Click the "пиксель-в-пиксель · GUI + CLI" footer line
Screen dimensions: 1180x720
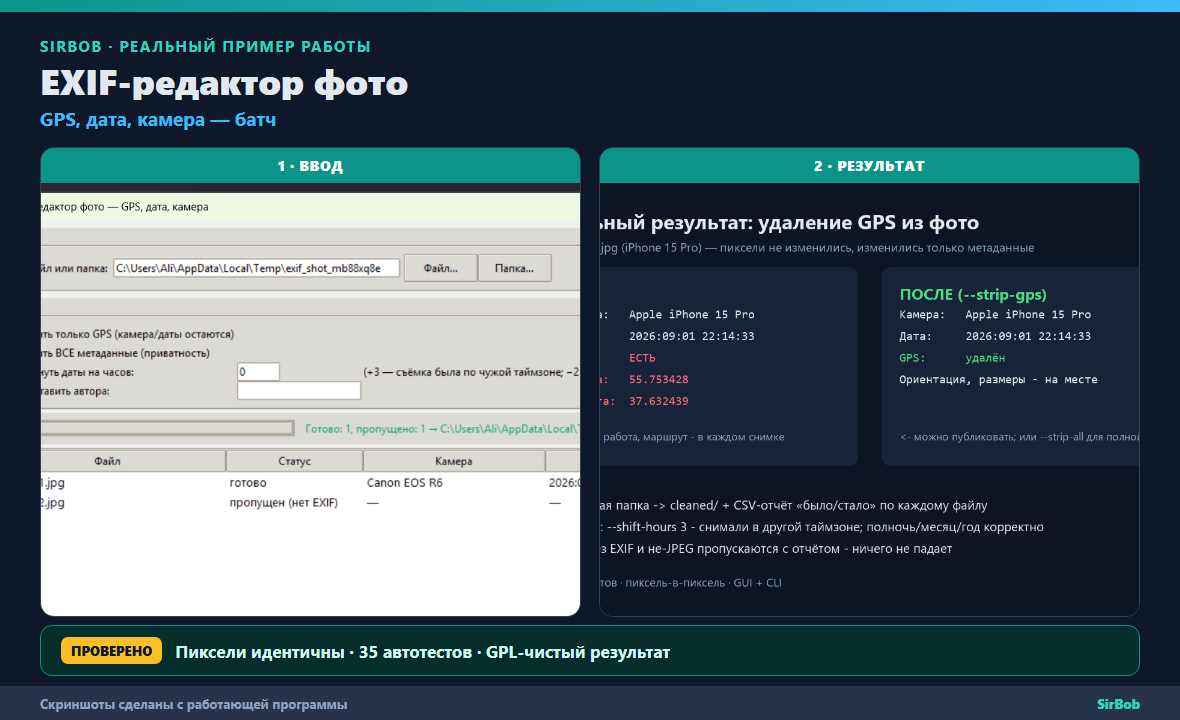click(x=691, y=583)
